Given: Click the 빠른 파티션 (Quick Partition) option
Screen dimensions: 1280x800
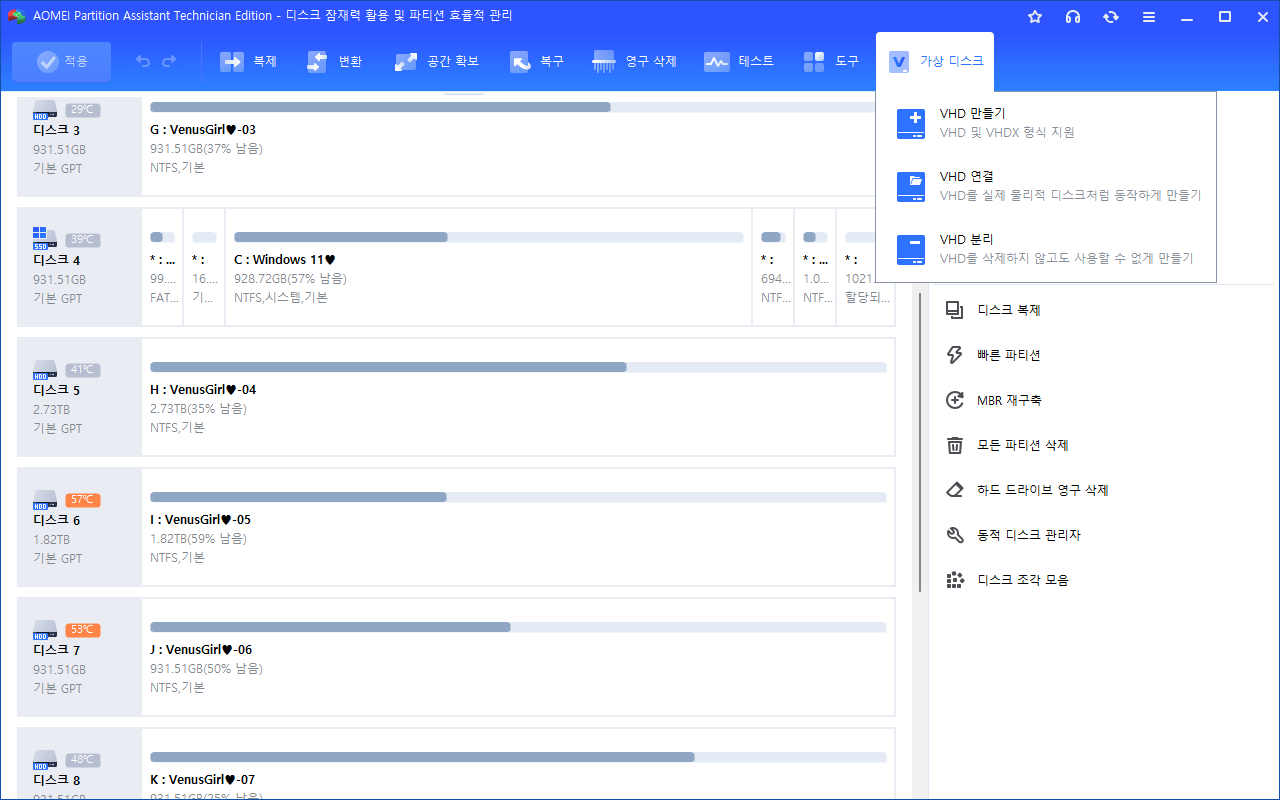Looking at the screenshot, I should tap(1009, 355).
